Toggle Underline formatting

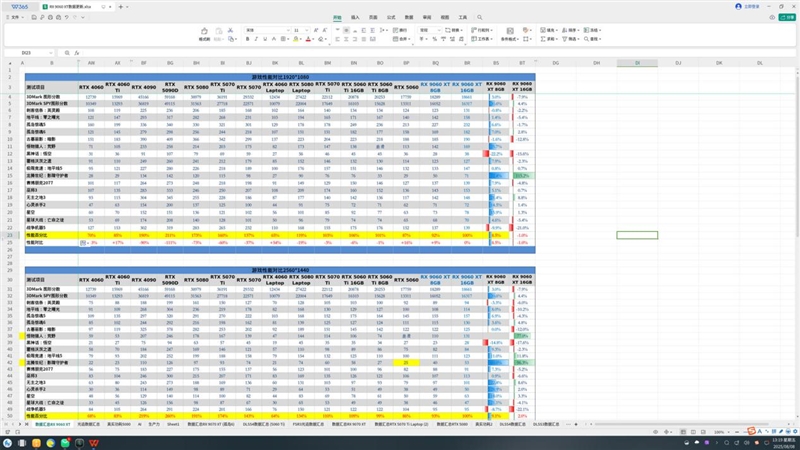pyautogui.click(x=265, y=39)
